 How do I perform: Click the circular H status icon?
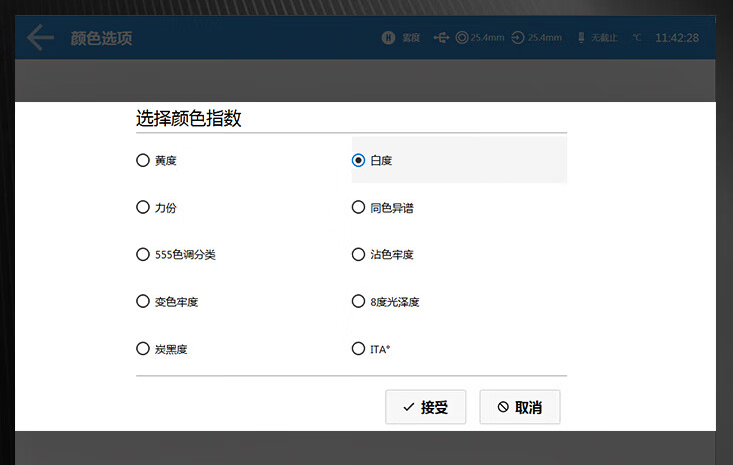(388, 38)
